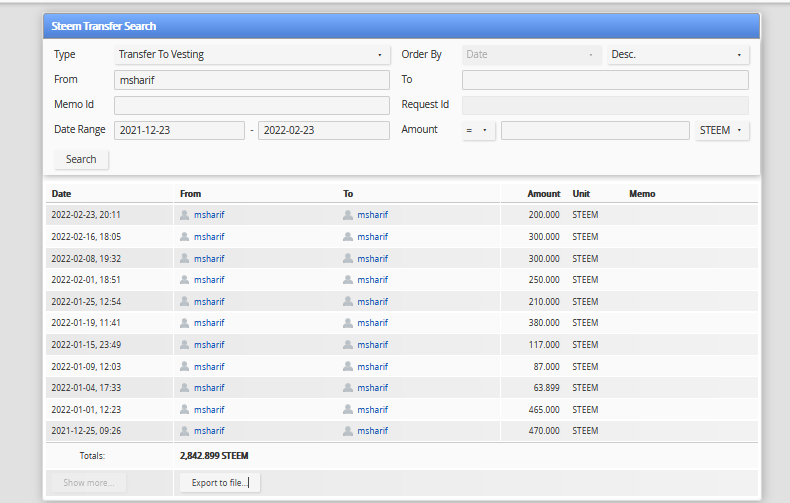Click the Show more button
Viewport: 790px width, 503px height.
pos(89,482)
